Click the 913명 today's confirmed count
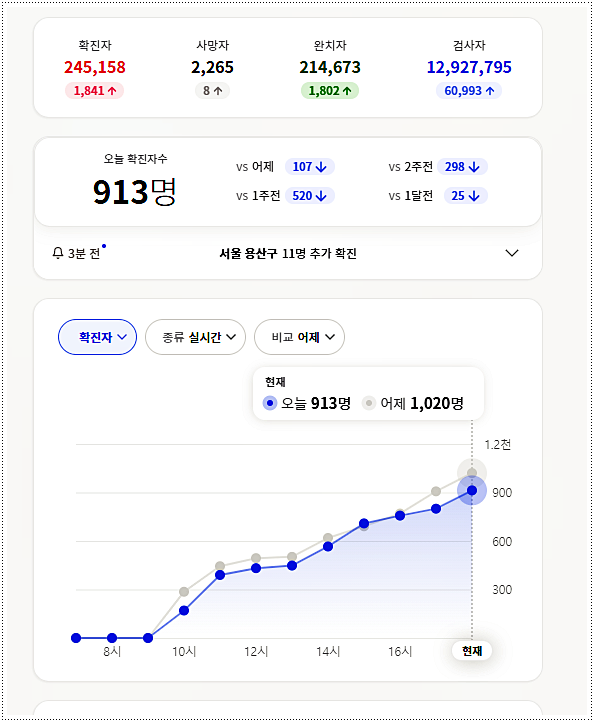 (134, 192)
